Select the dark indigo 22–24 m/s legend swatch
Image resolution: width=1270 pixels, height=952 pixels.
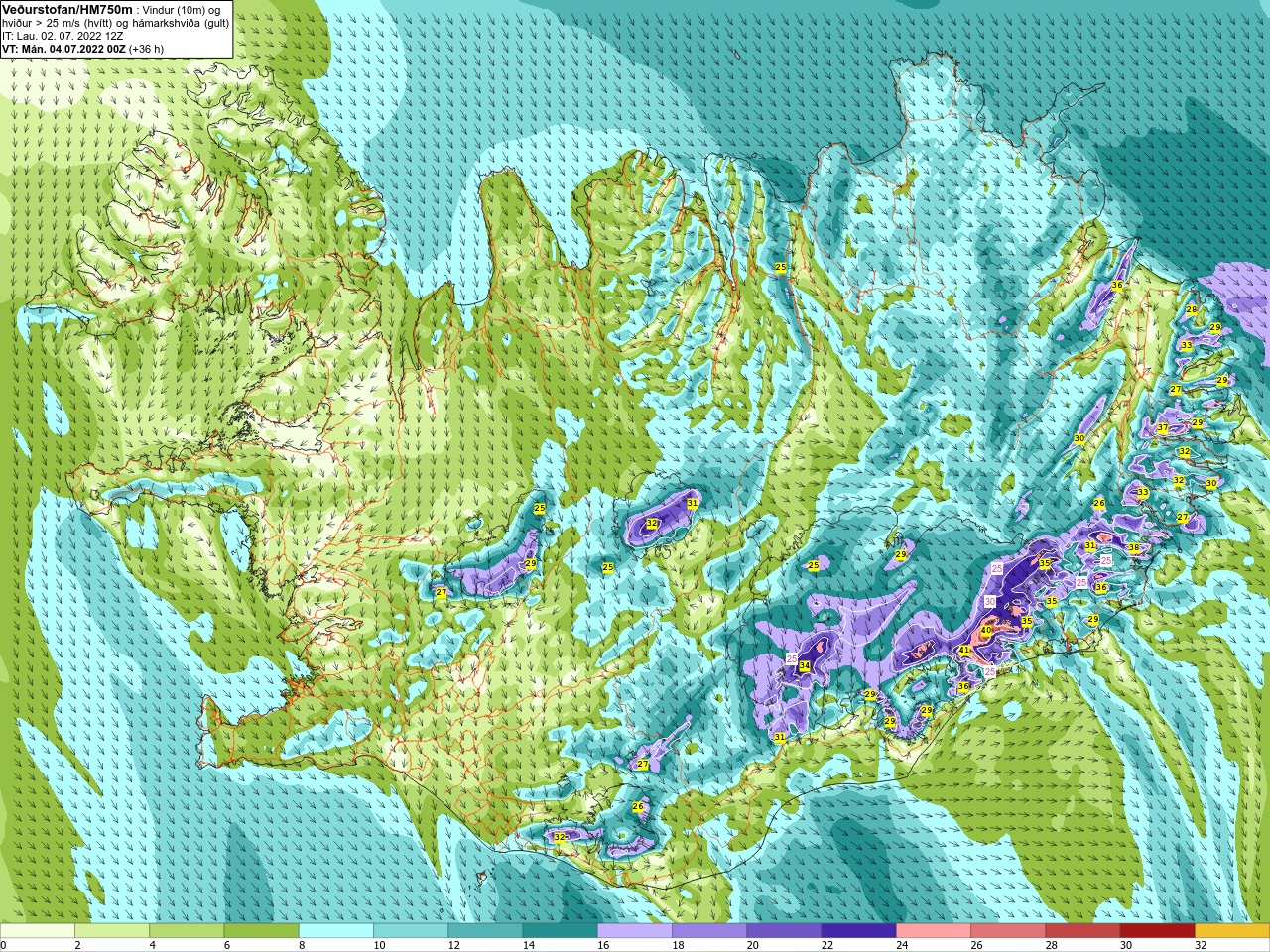[858, 930]
